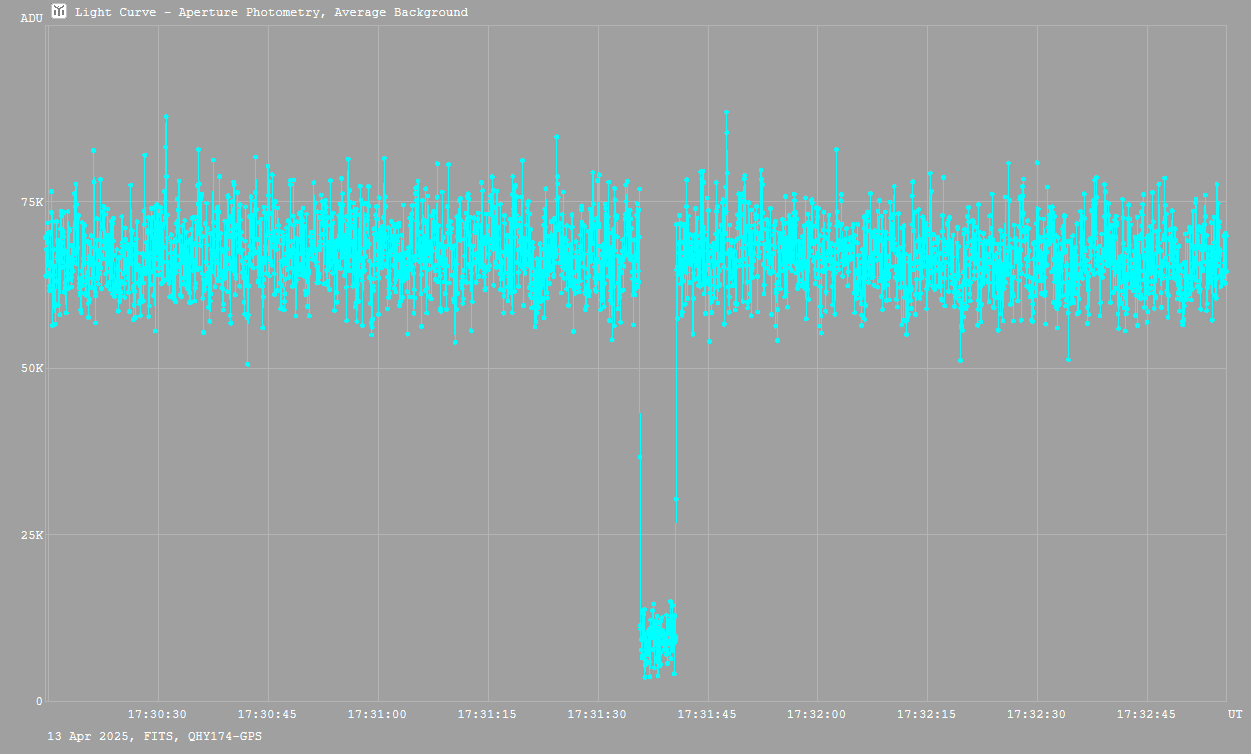Screen dimensions: 1251x754
Task: Click the occultation dip minimum in the light curve
Action: [x=658, y=640]
